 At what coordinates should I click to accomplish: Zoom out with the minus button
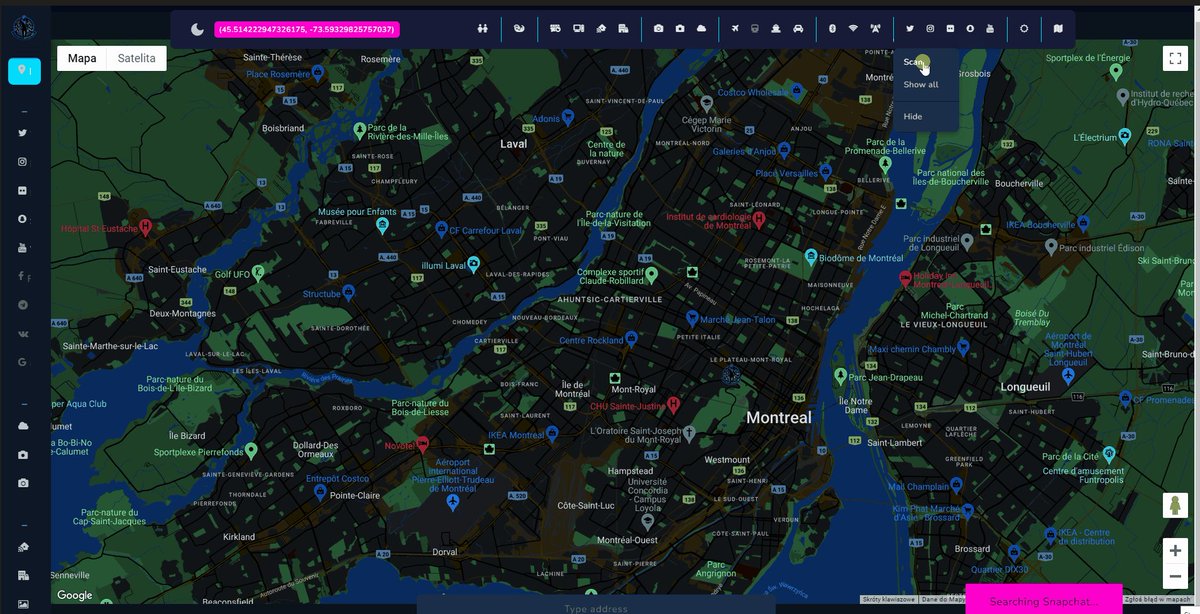(x=1175, y=576)
